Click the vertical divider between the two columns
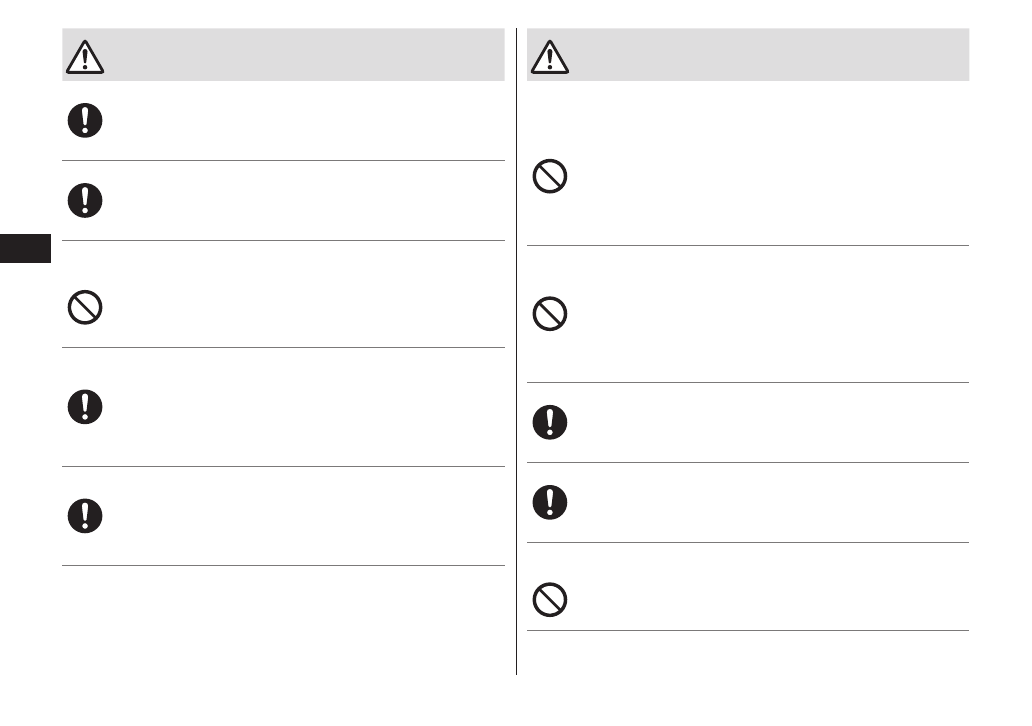Image resolution: width=1032 pixels, height=726 pixels. [517, 400]
